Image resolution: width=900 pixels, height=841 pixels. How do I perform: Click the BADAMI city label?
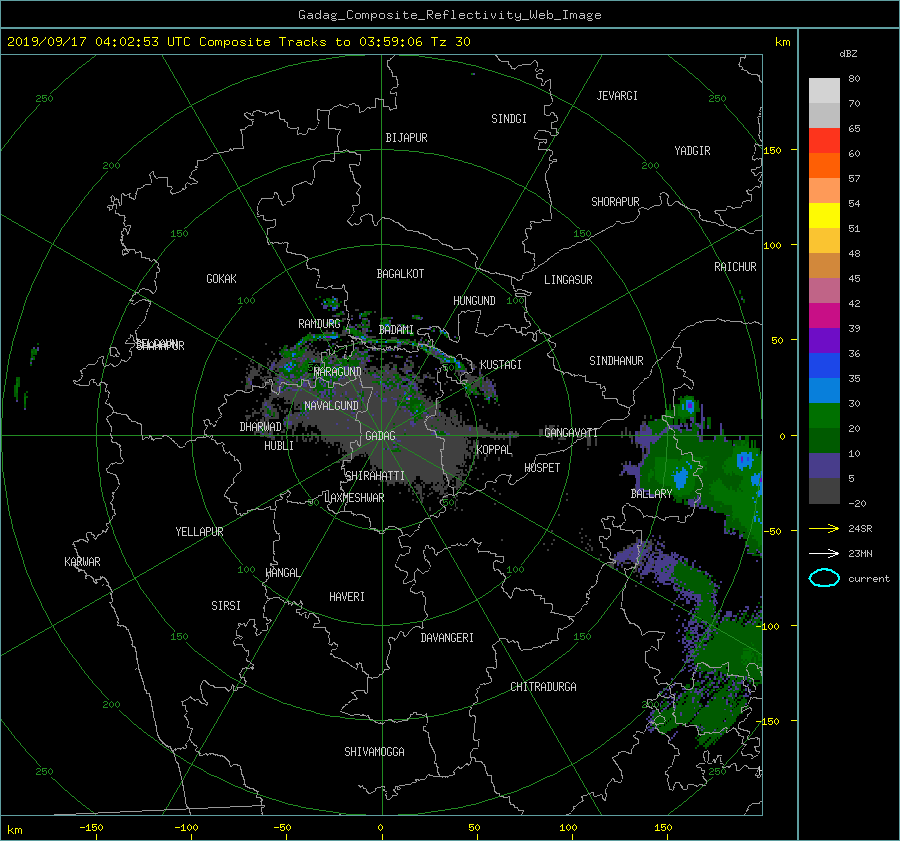tap(396, 330)
